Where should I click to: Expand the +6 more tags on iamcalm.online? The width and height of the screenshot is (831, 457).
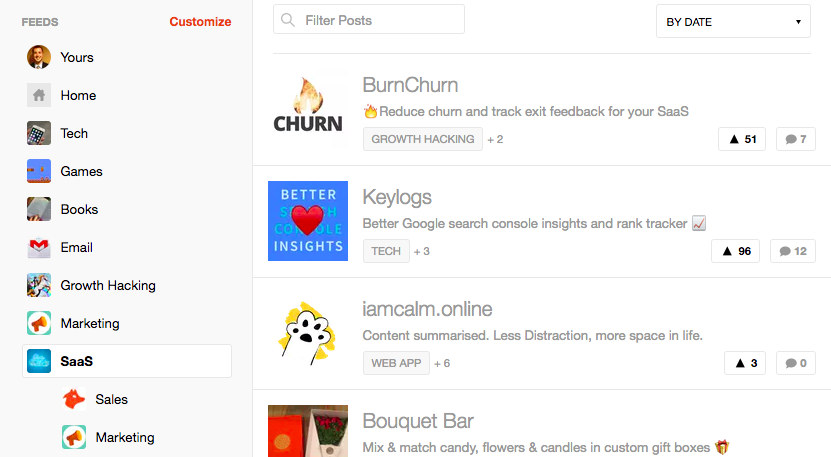click(x=442, y=363)
